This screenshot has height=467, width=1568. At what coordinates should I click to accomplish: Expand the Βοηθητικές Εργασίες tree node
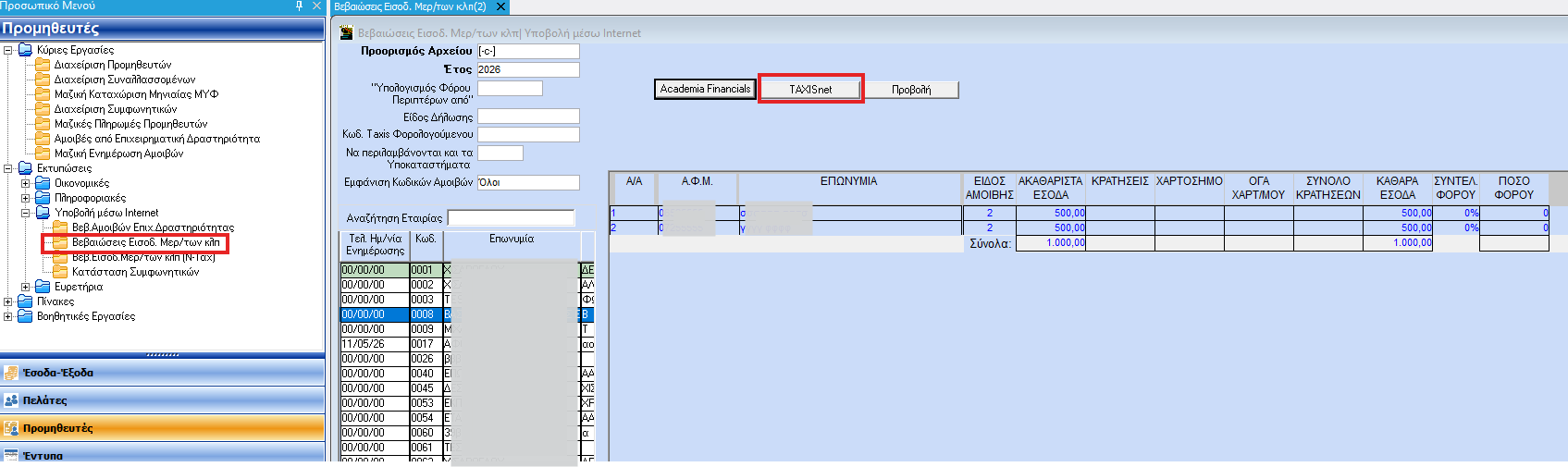[8, 316]
